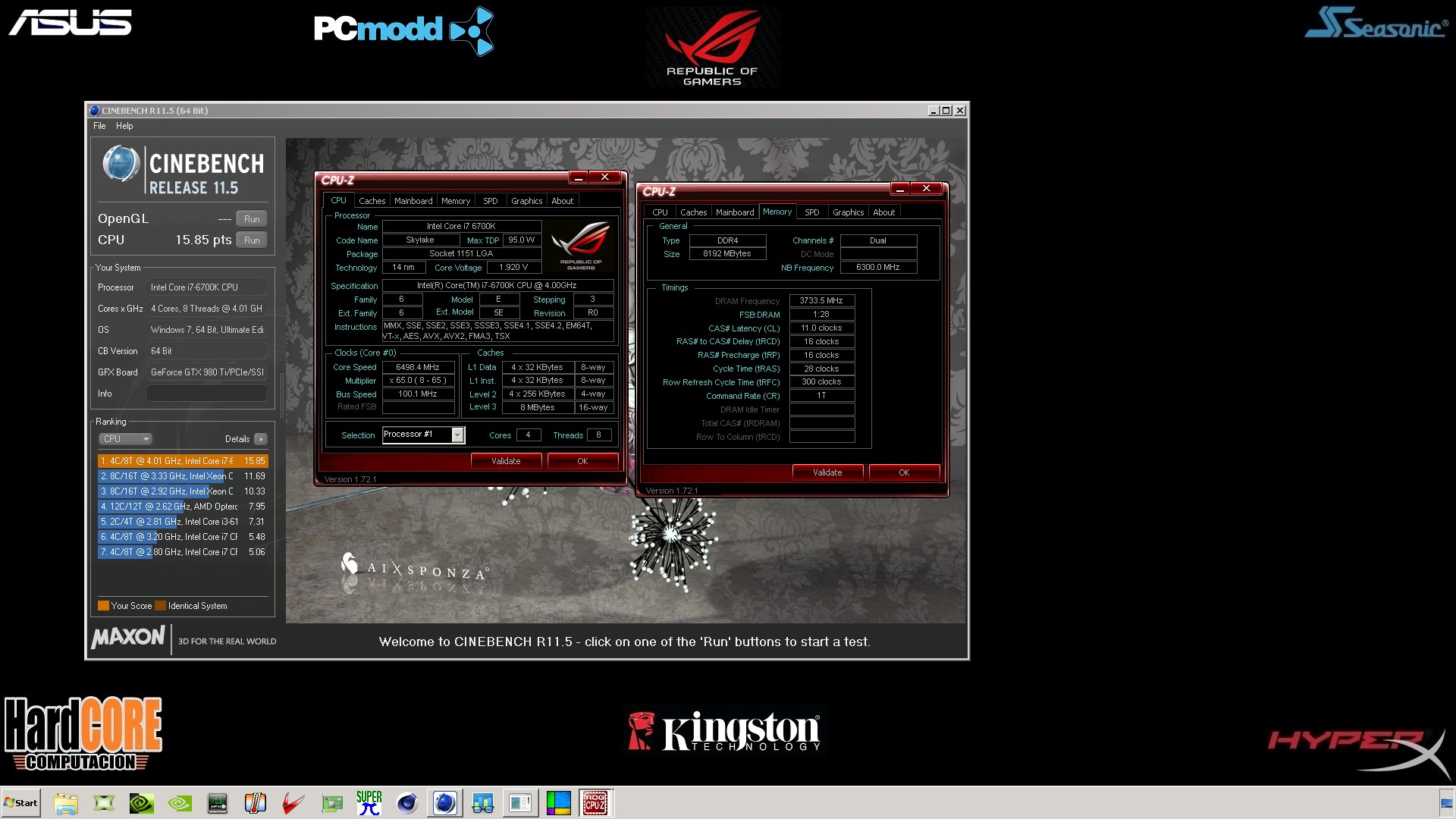The height and width of the screenshot is (819, 1456).
Task: Open the red wing-shaped taskbar icon
Action: tap(293, 803)
